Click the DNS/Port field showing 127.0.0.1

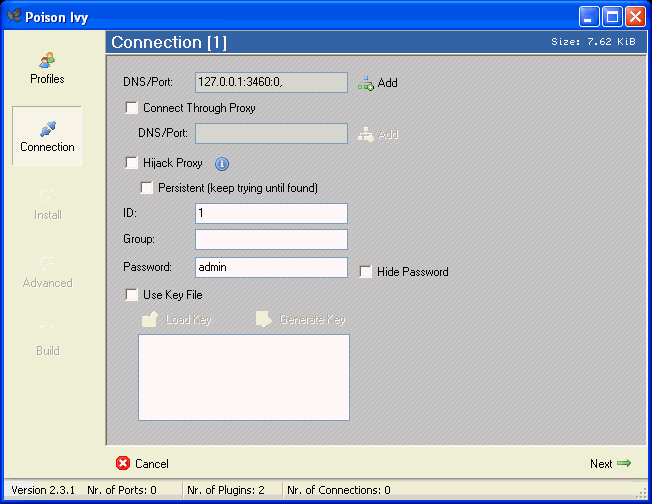click(271, 83)
